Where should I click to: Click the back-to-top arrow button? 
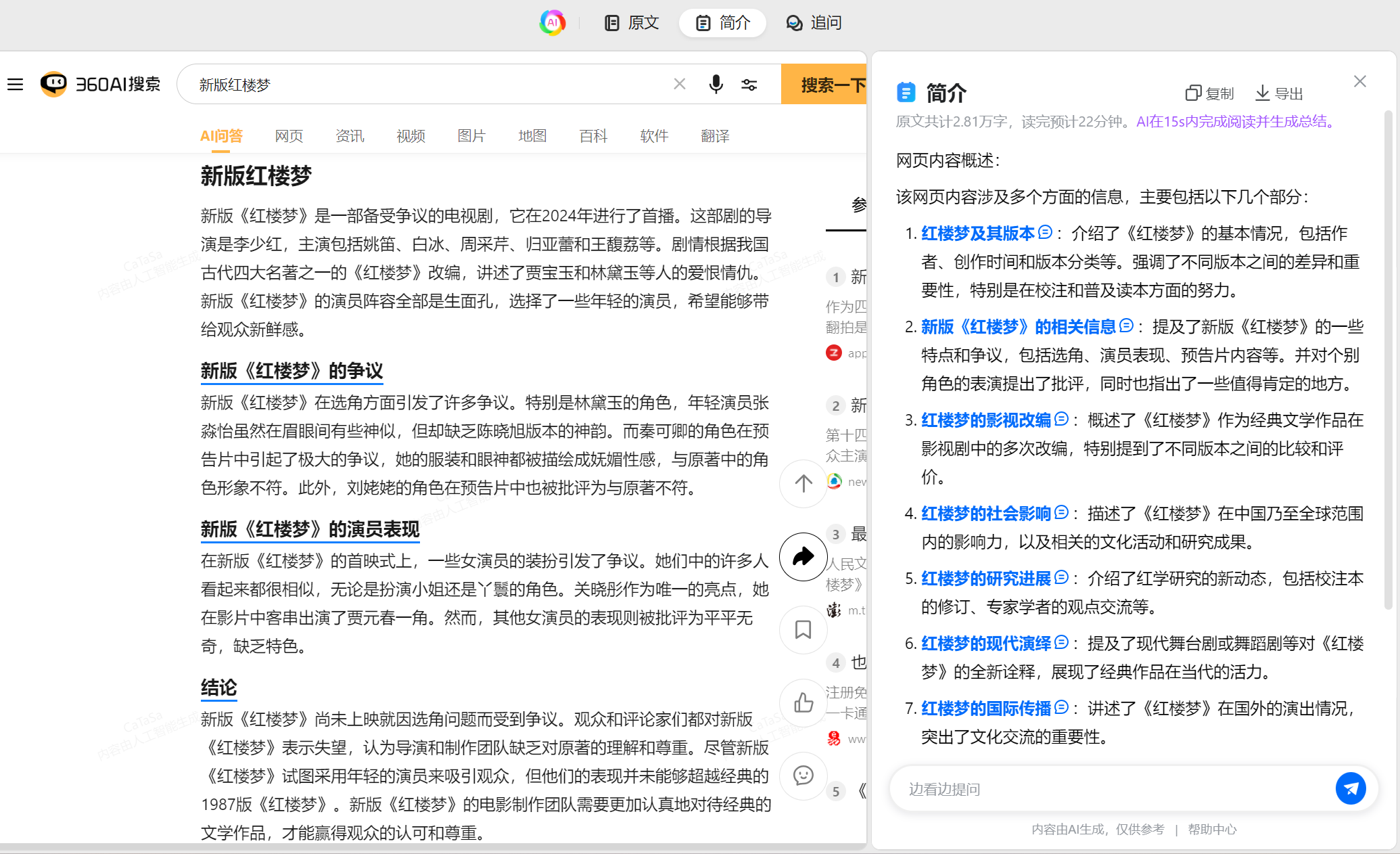pyautogui.click(x=803, y=483)
